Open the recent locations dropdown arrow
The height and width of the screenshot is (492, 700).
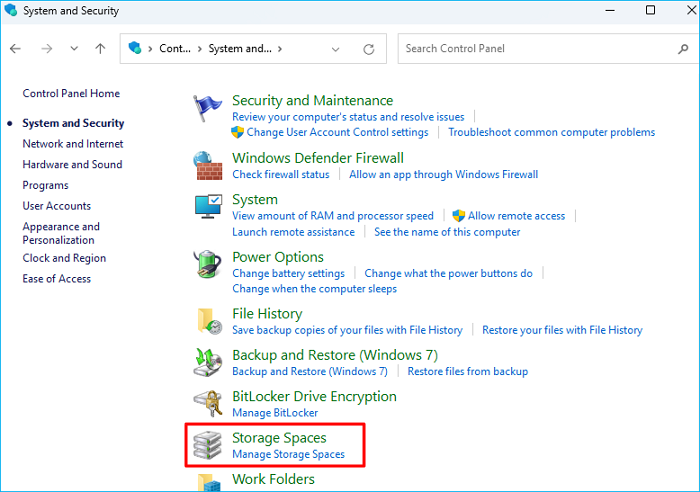[74, 48]
